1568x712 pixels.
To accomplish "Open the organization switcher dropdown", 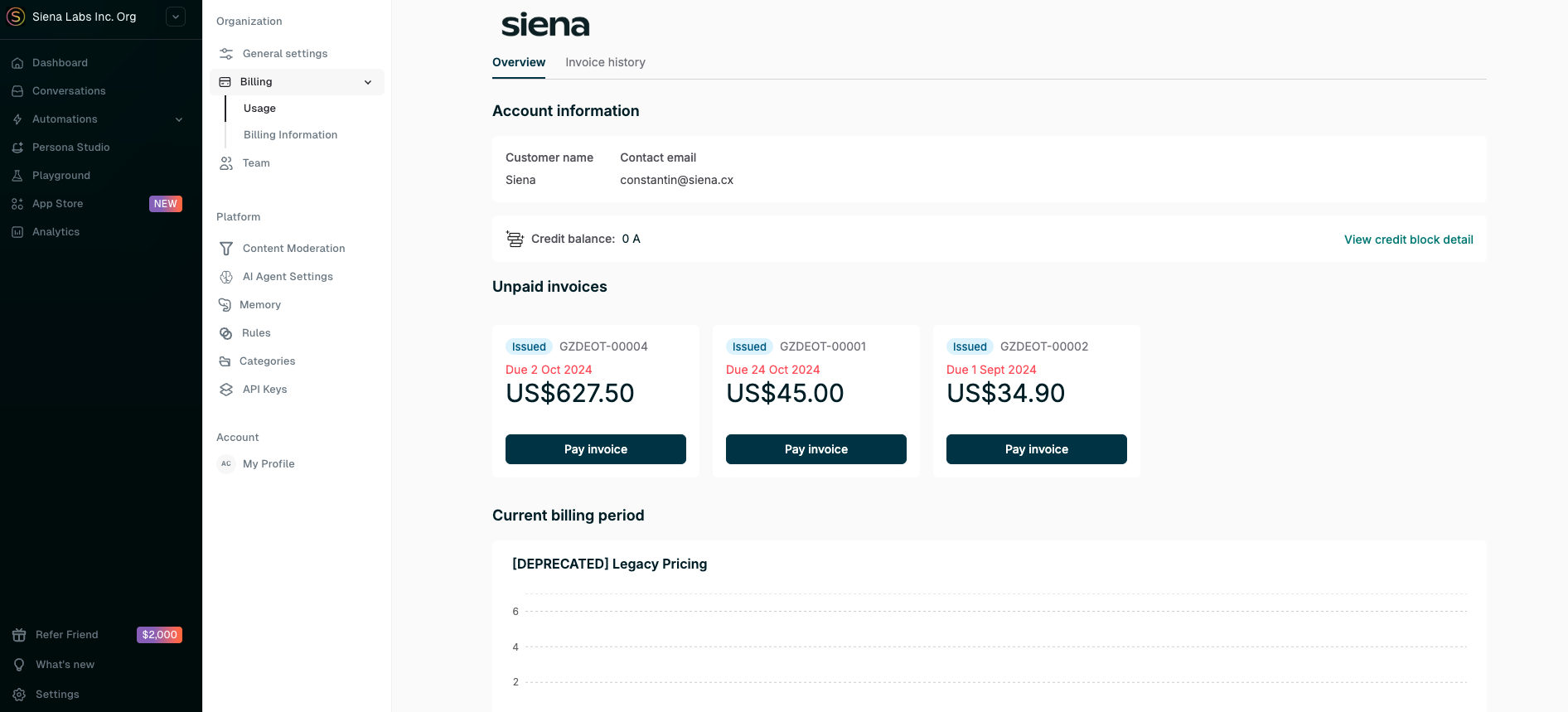I will (176, 17).
